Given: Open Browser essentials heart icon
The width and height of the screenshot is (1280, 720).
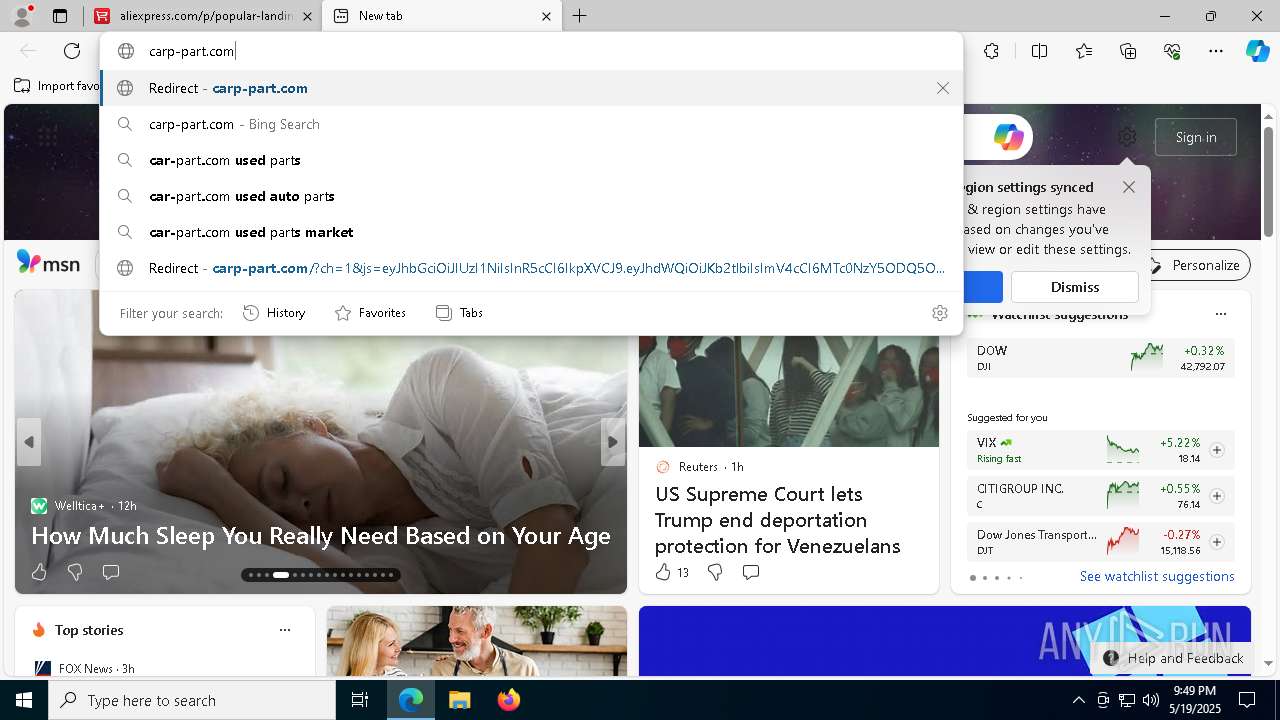Looking at the screenshot, I should (x=1172, y=51).
